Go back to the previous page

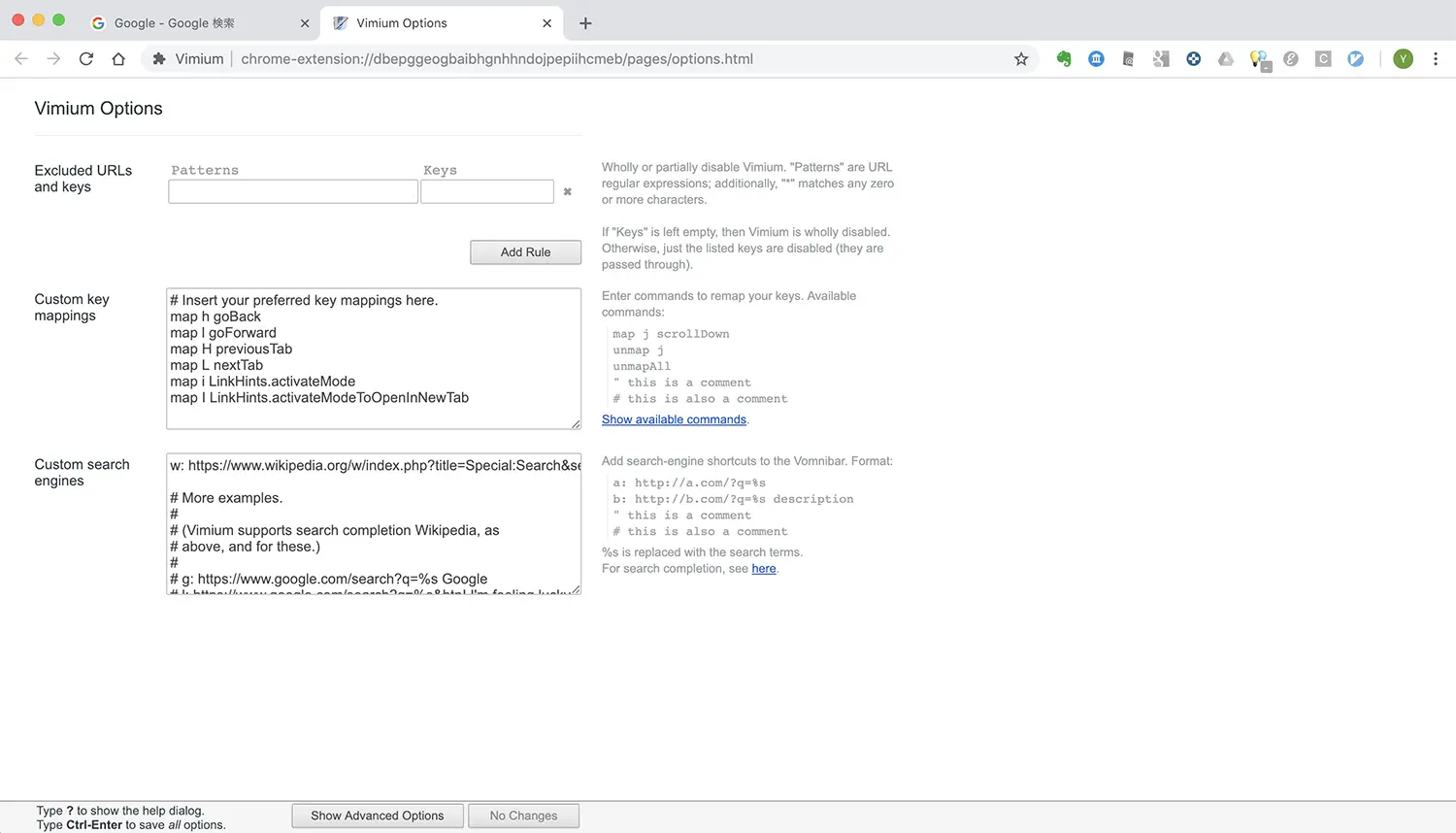tap(21, 59)
